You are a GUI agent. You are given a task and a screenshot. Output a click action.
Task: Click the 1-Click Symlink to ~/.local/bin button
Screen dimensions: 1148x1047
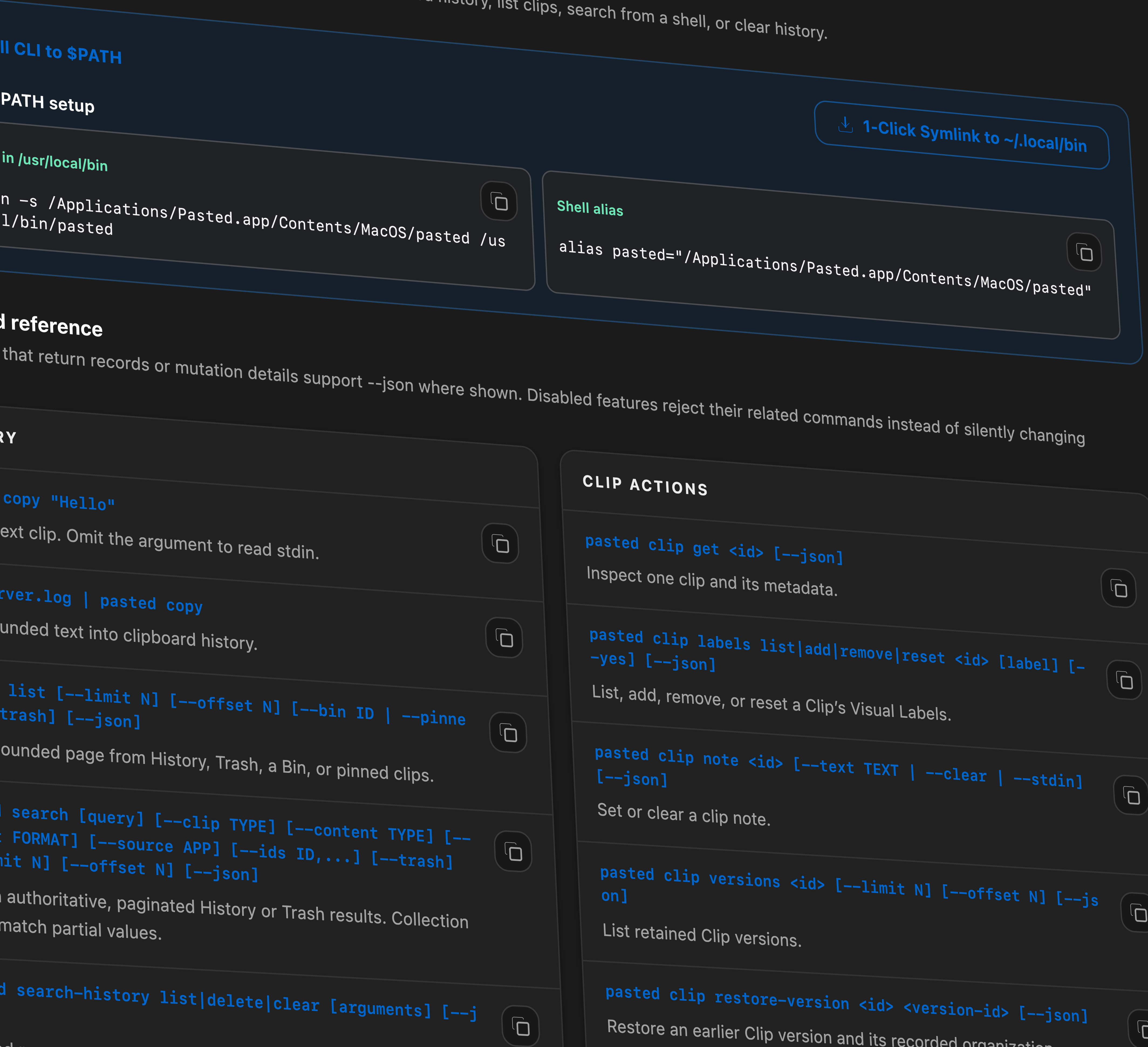tap(962, 135)
